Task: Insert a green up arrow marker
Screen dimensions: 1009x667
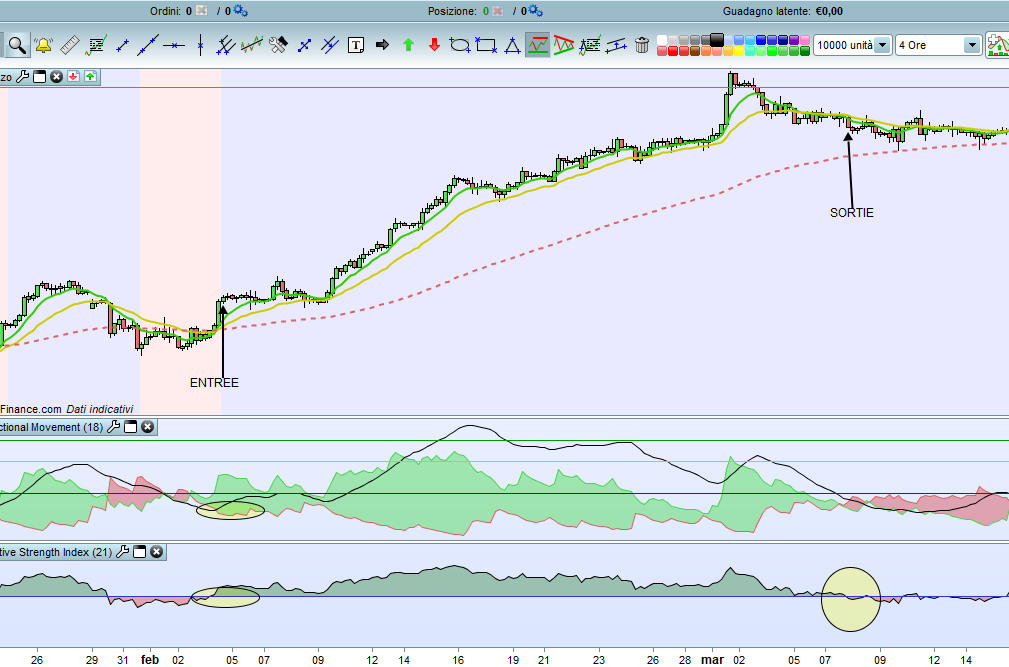Action: [408, 45]
